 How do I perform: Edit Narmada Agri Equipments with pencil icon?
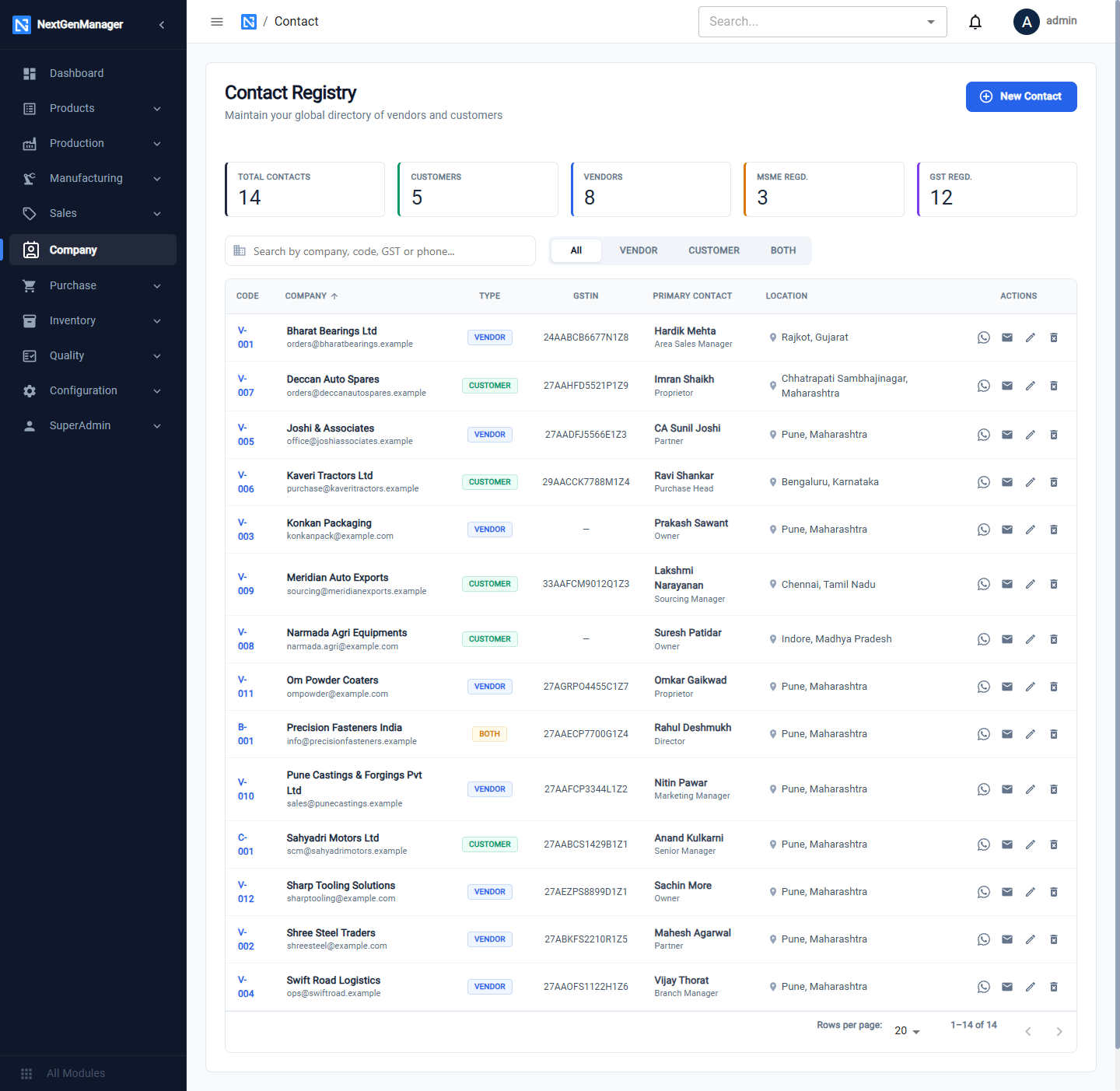(1031, 639)
